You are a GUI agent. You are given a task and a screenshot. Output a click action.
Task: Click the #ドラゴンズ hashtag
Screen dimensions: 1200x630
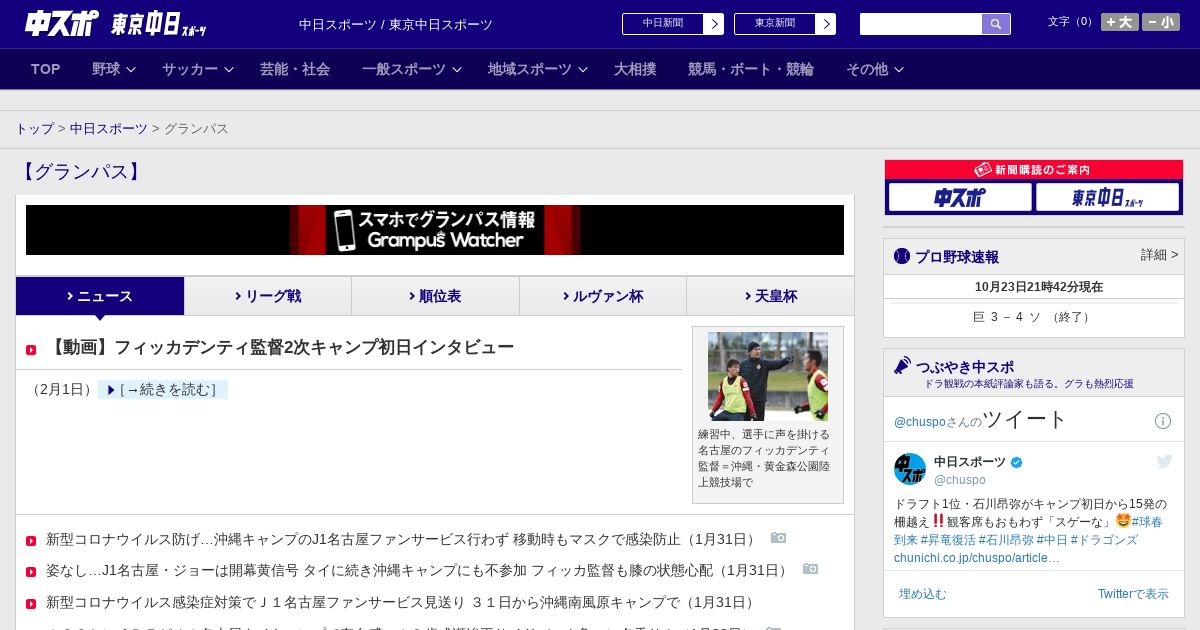tap(1104, 540)
